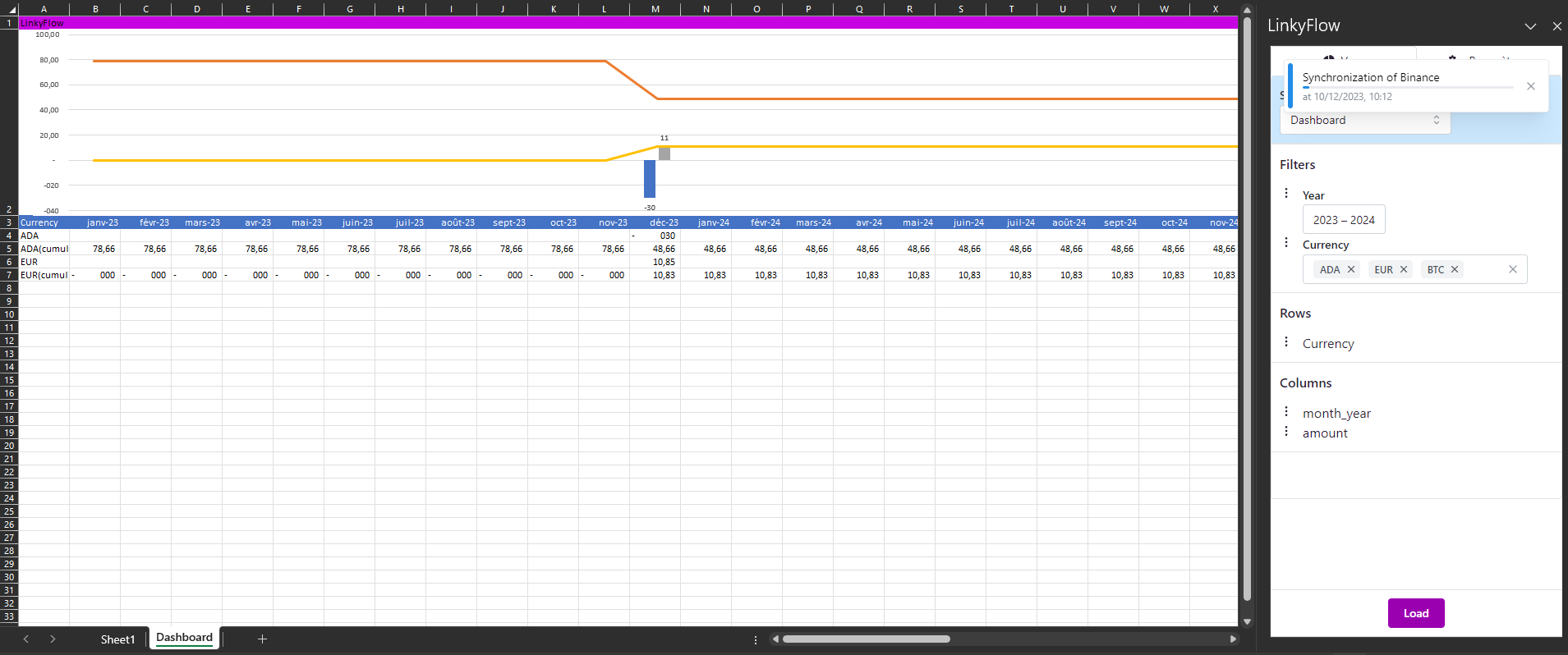Open options dots for the month_year column
Screen dimensions: 1568x655
tap(1286, 412)
